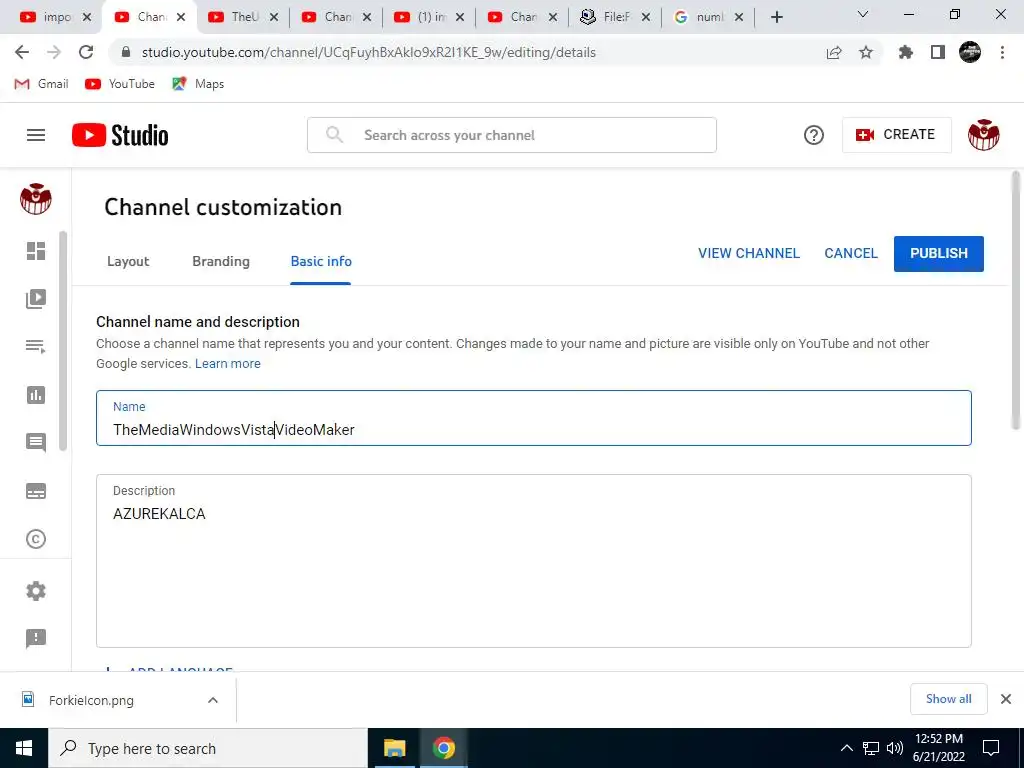1024x768 pixels.
Task: Open Content videos in the sidebar
Action: pyautogui.click(x=36, y=299)
